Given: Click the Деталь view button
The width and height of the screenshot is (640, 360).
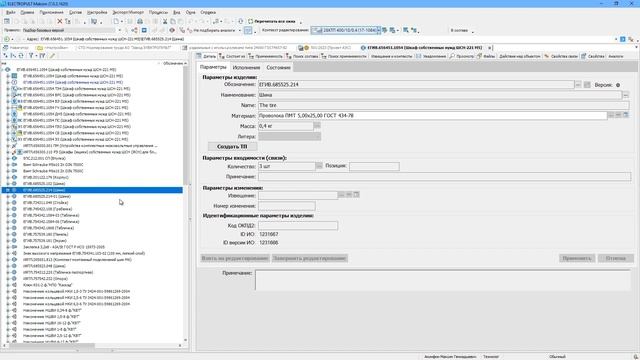Looking at the screenshot, I should coord(206,56).
